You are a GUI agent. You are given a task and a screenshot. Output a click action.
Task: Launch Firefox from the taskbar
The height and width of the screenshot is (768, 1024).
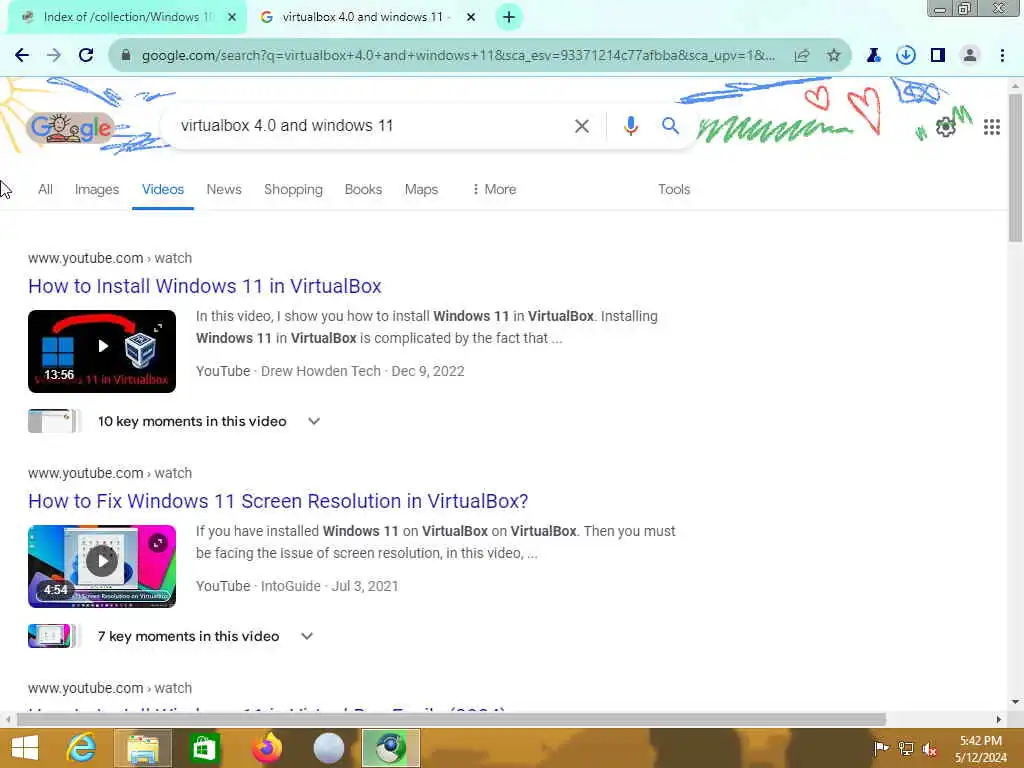[267, 748]
